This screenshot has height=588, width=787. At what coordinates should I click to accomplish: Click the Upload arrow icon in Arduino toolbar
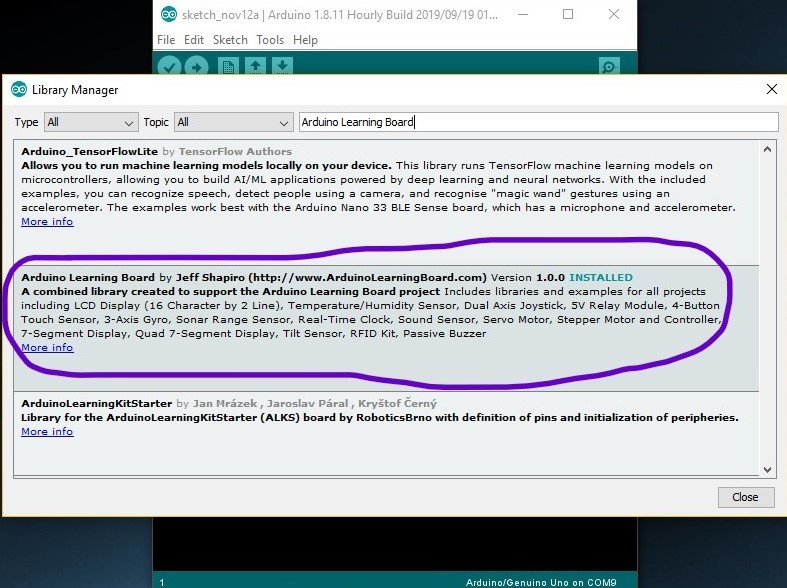(x=196, y=66)
